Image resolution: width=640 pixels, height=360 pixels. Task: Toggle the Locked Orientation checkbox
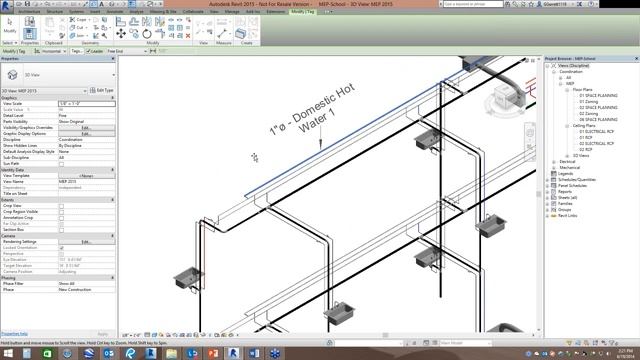coord(62,248)
